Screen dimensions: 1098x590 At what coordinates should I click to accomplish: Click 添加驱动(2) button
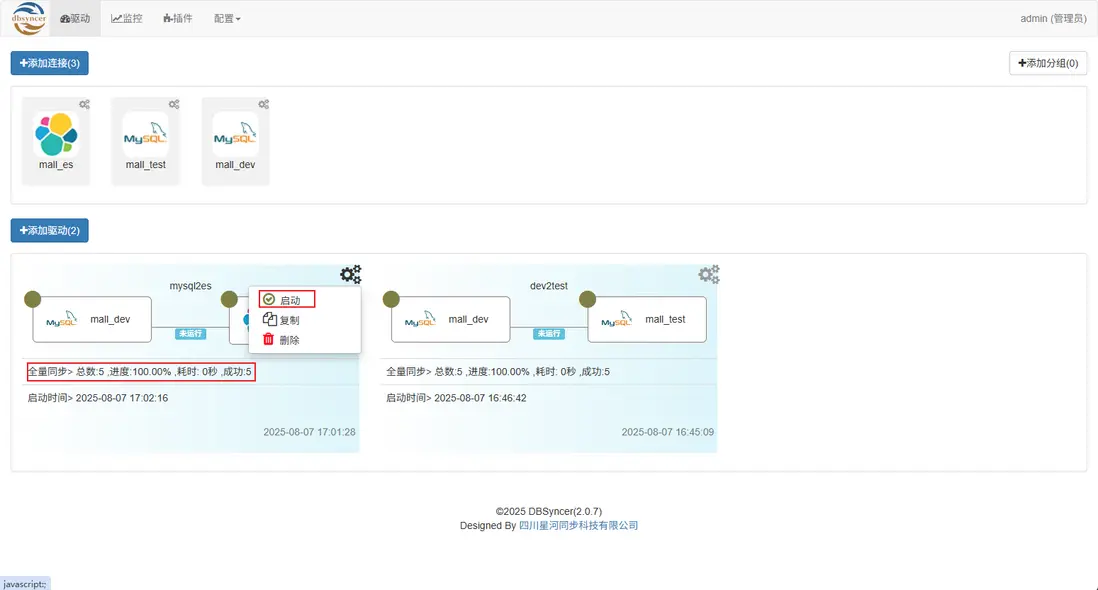[50, 230]
